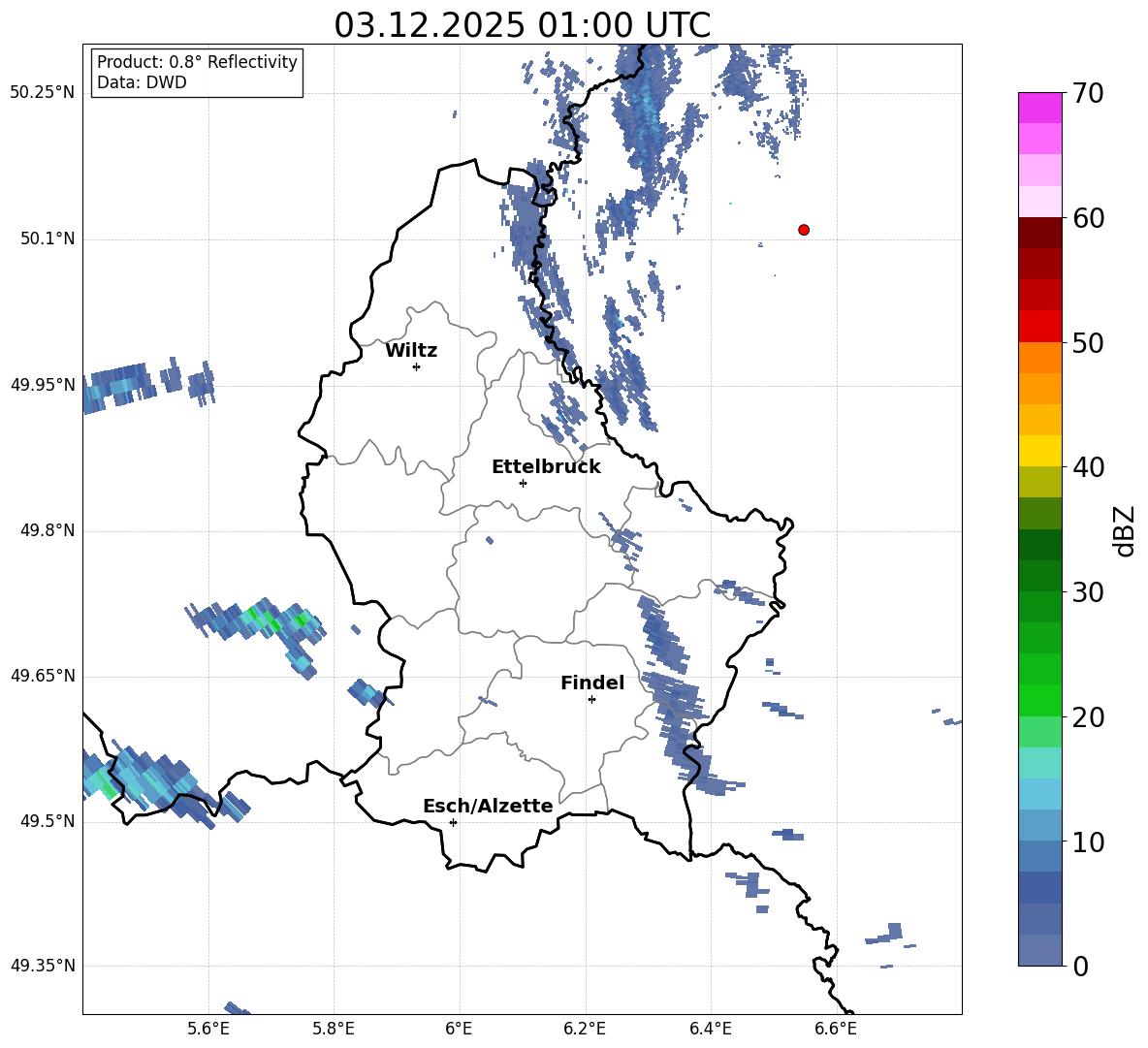Click the 6.6°E longitude label

tap(836, 1029)
